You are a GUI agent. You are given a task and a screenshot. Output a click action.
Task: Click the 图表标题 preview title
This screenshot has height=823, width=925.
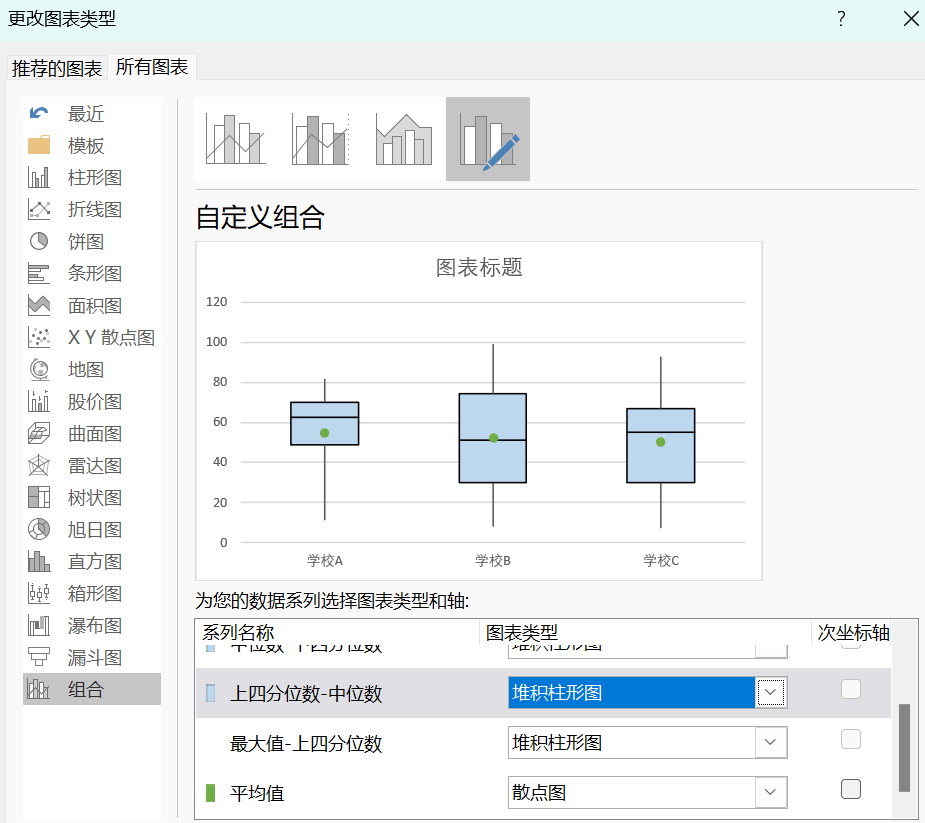click(479, 267)
